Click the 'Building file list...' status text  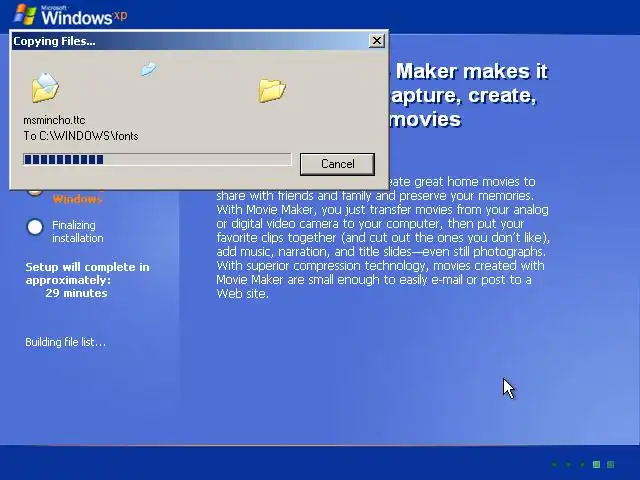[x=65, y=342]
